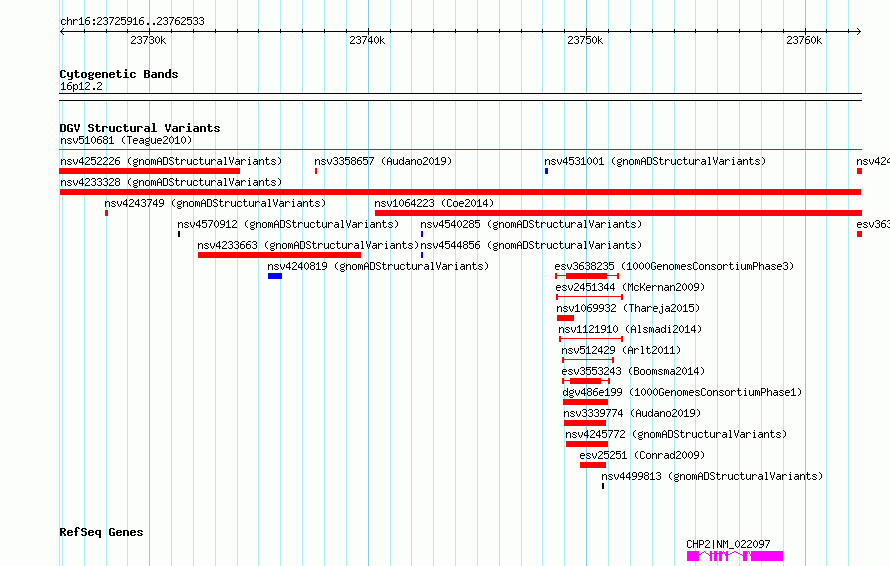Open esv2451344 (McKernan2009) label
Screen dimensions: 890x566
(631, 287)
